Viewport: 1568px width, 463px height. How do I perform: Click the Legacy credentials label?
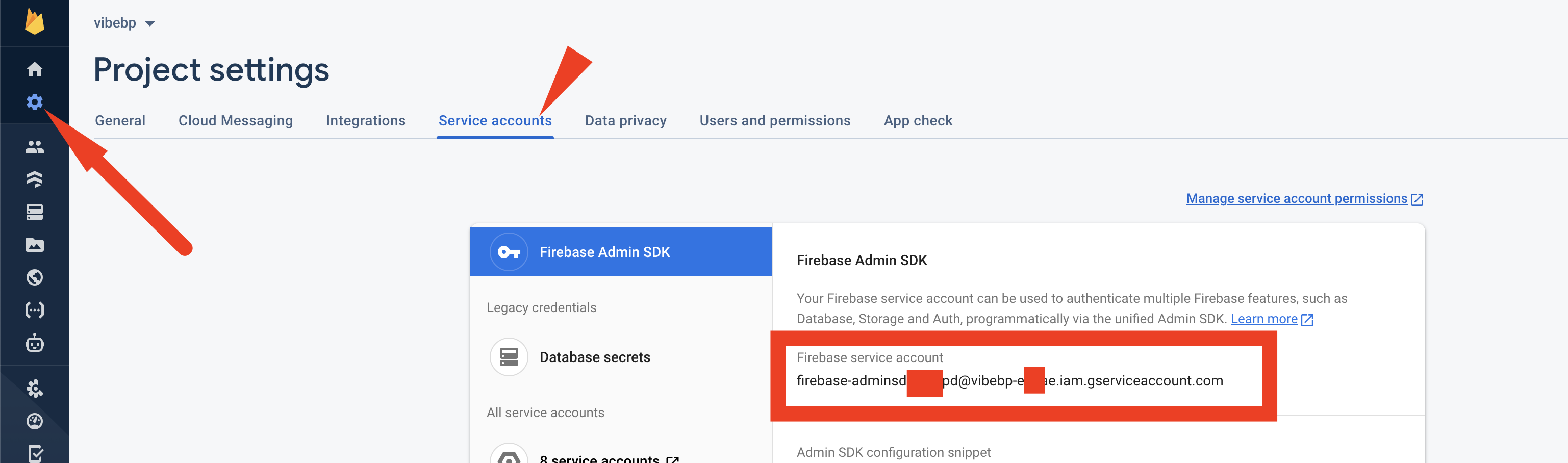coord(541,308)
